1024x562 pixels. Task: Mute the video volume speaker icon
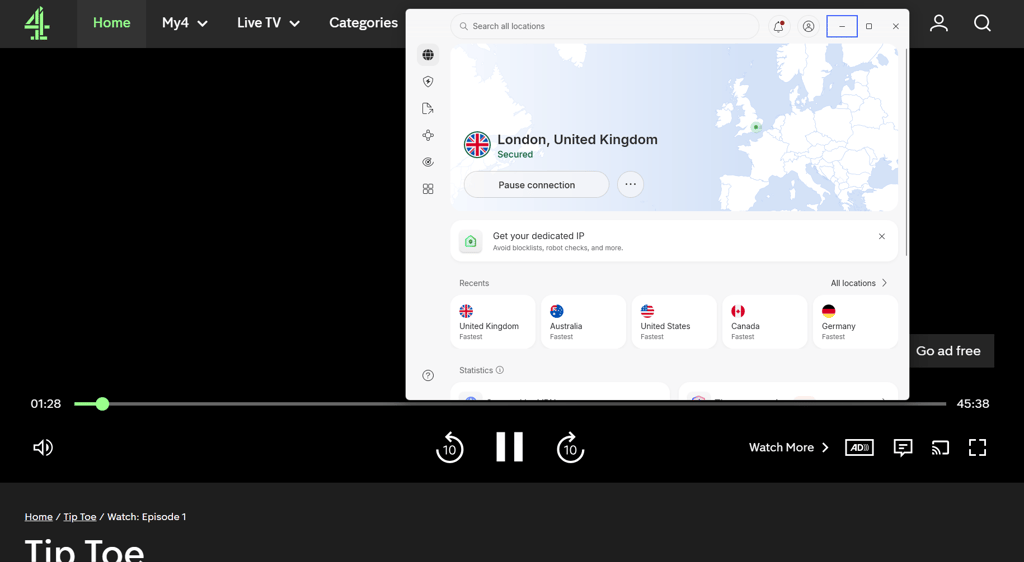pos(43,448)
